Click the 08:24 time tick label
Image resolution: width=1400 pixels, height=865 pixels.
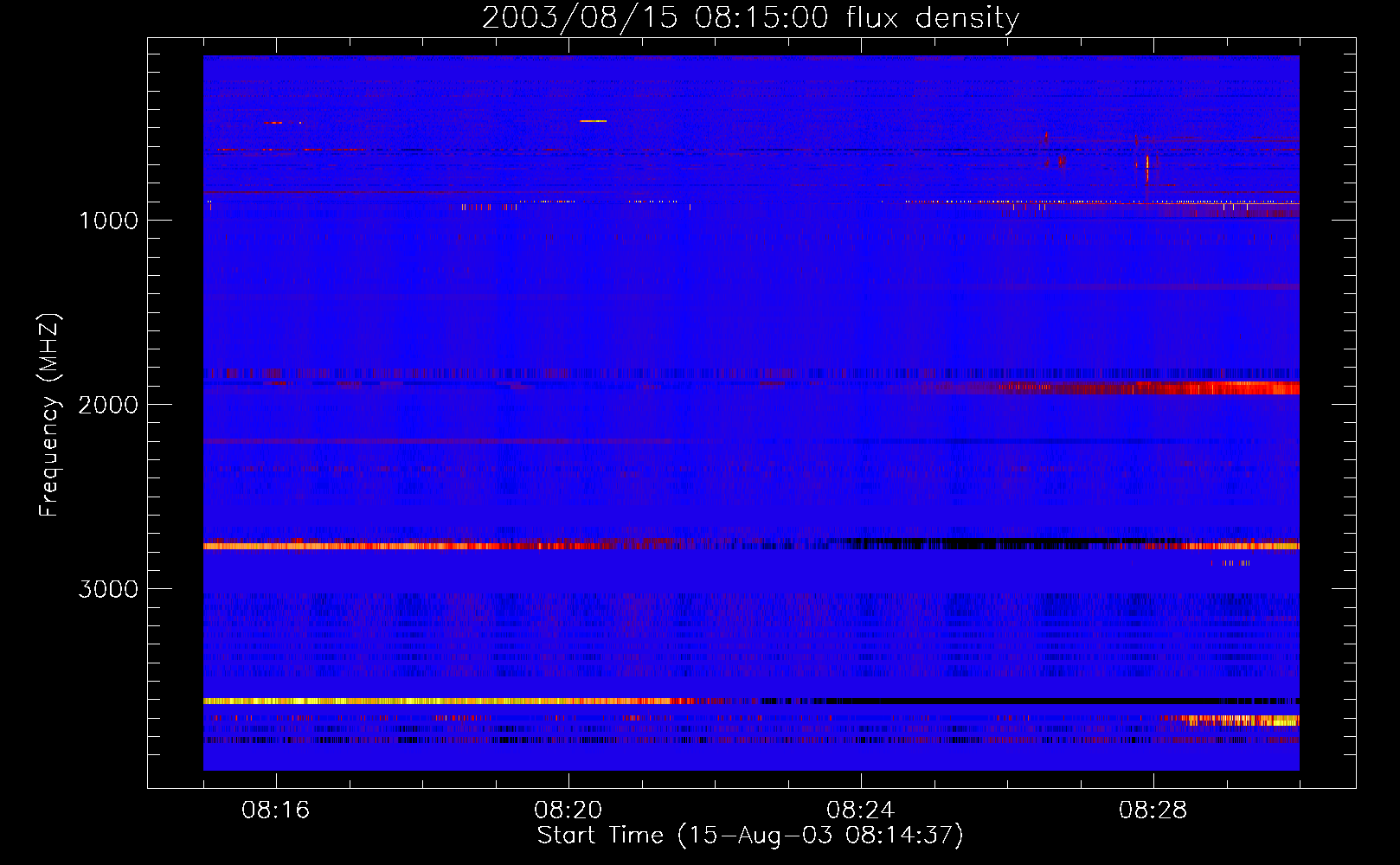(x=861, y=810)
